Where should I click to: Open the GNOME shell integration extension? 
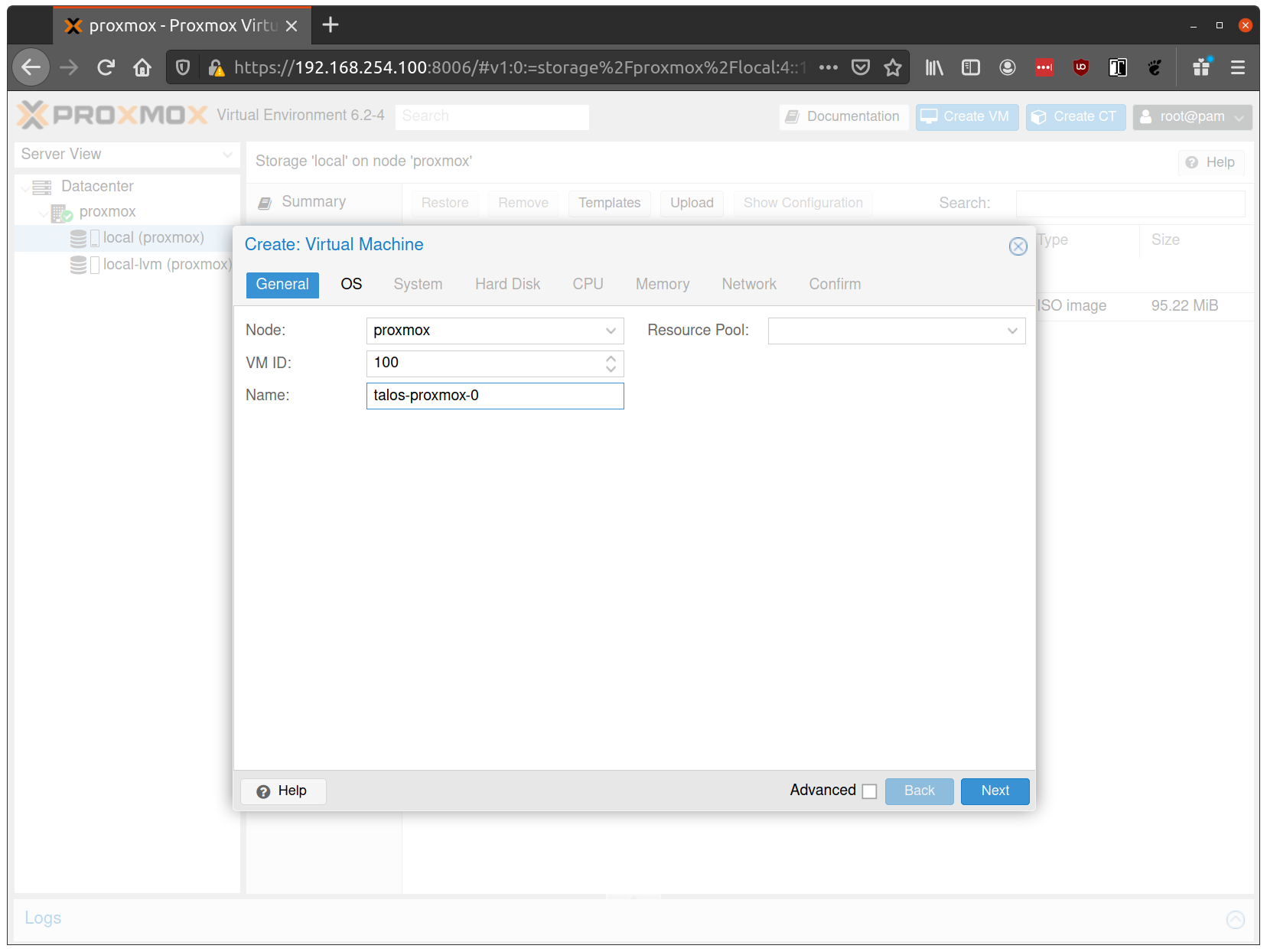pos(1155,67)
